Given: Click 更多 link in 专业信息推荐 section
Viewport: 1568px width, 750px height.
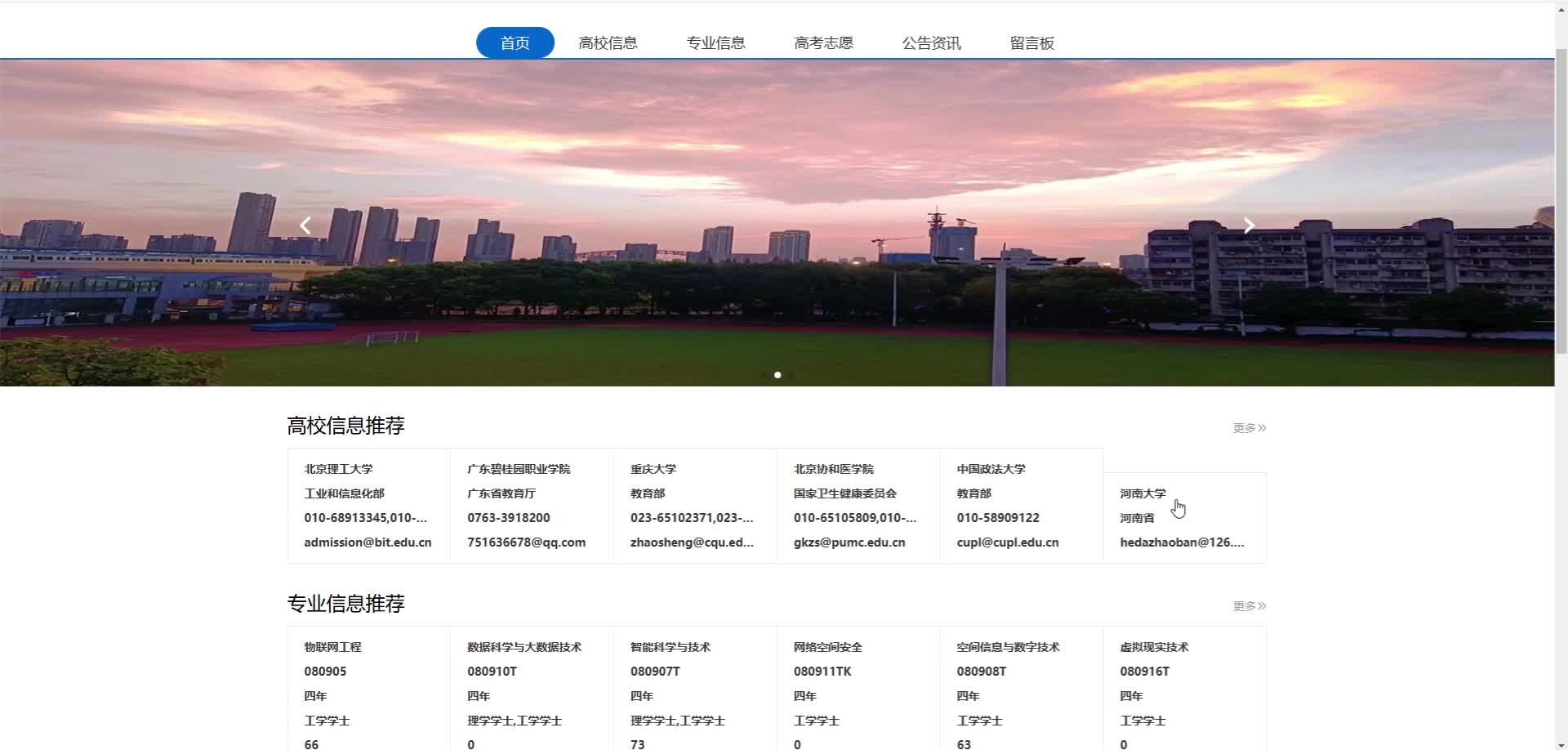Looking at the screenshot, I should pyautogui.click(x=1242, y=605).
